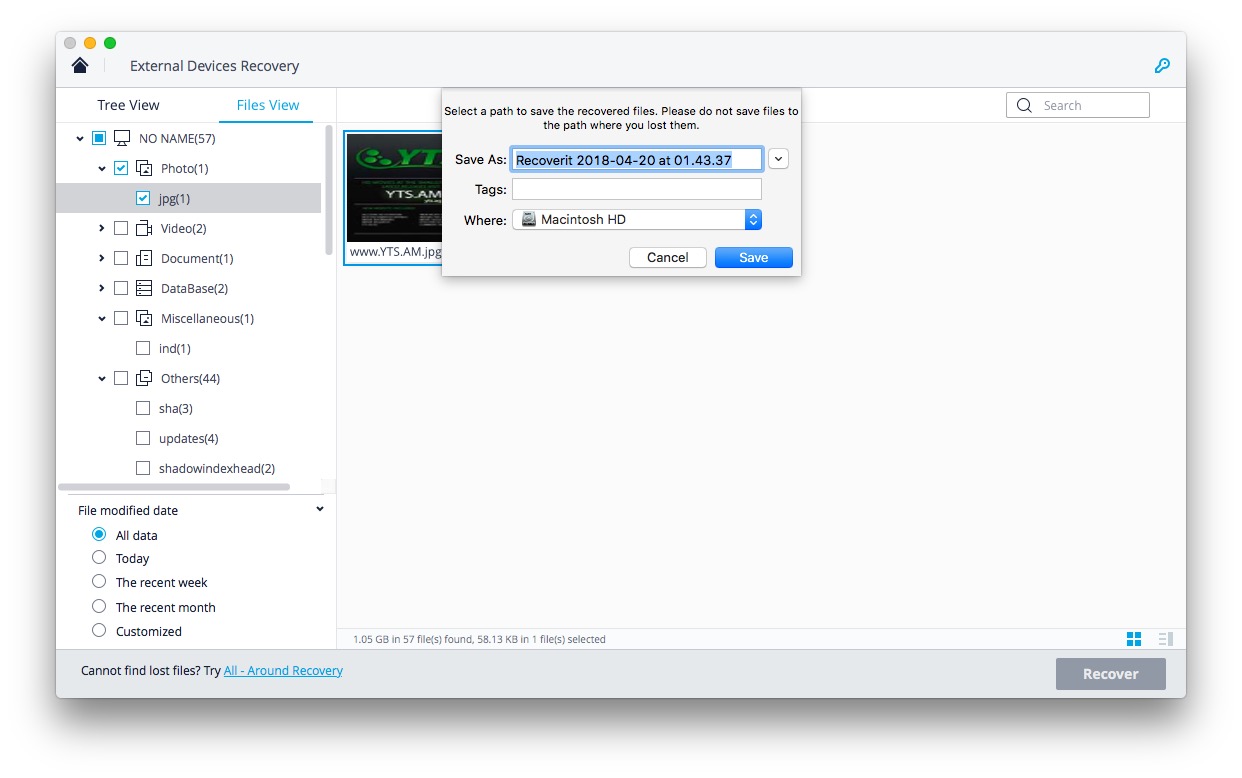Image resolution: width=1242 pixels, height=778 pixels.
Task: Uncheck the jpg(1) checkbox
Action: point(143,198)
